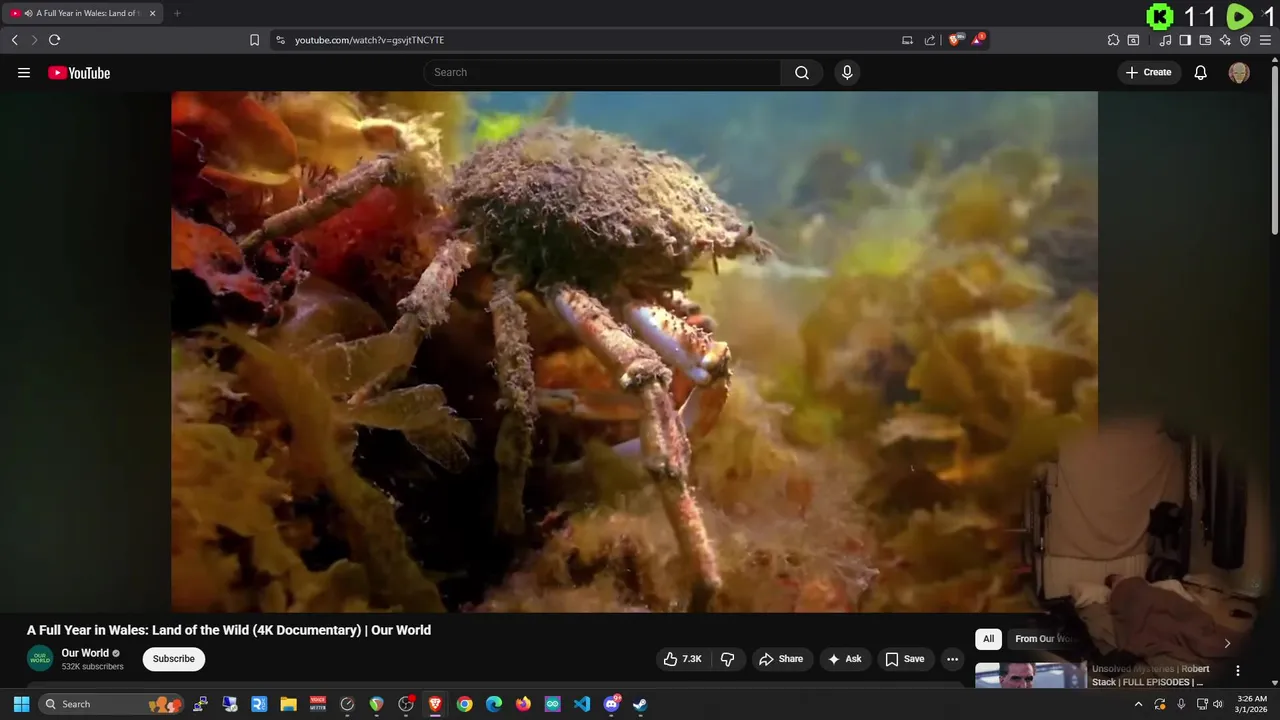The height and width of the screenshot is (720, 1280).
Task: Open the account avatar menu
Action: click(x=1239, y=72)
